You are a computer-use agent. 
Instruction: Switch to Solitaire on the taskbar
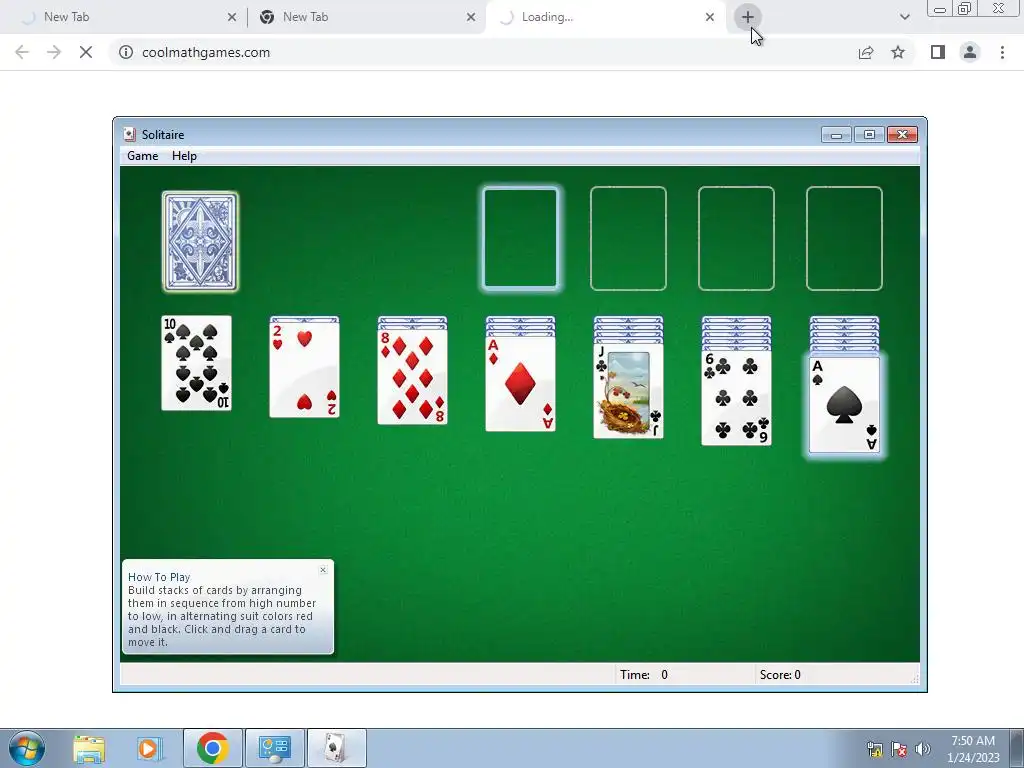click(x=336, y=748)
